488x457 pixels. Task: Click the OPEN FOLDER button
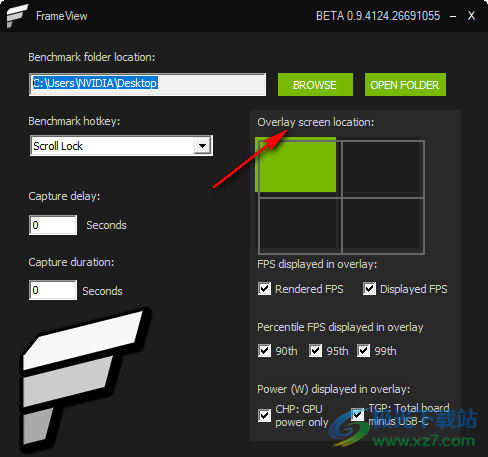(405, 85)
